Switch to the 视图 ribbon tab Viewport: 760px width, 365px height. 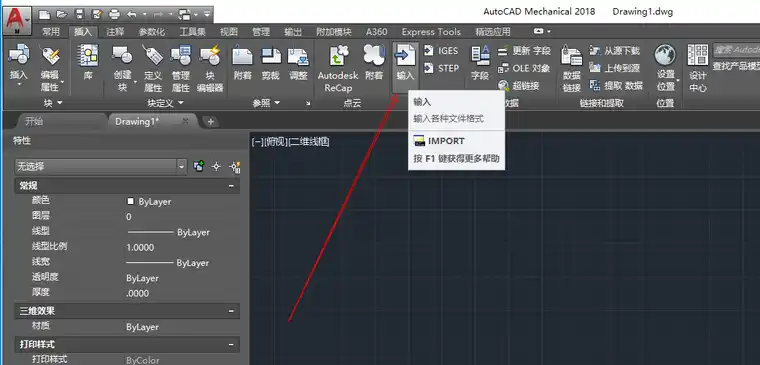[x=229, y=32]
